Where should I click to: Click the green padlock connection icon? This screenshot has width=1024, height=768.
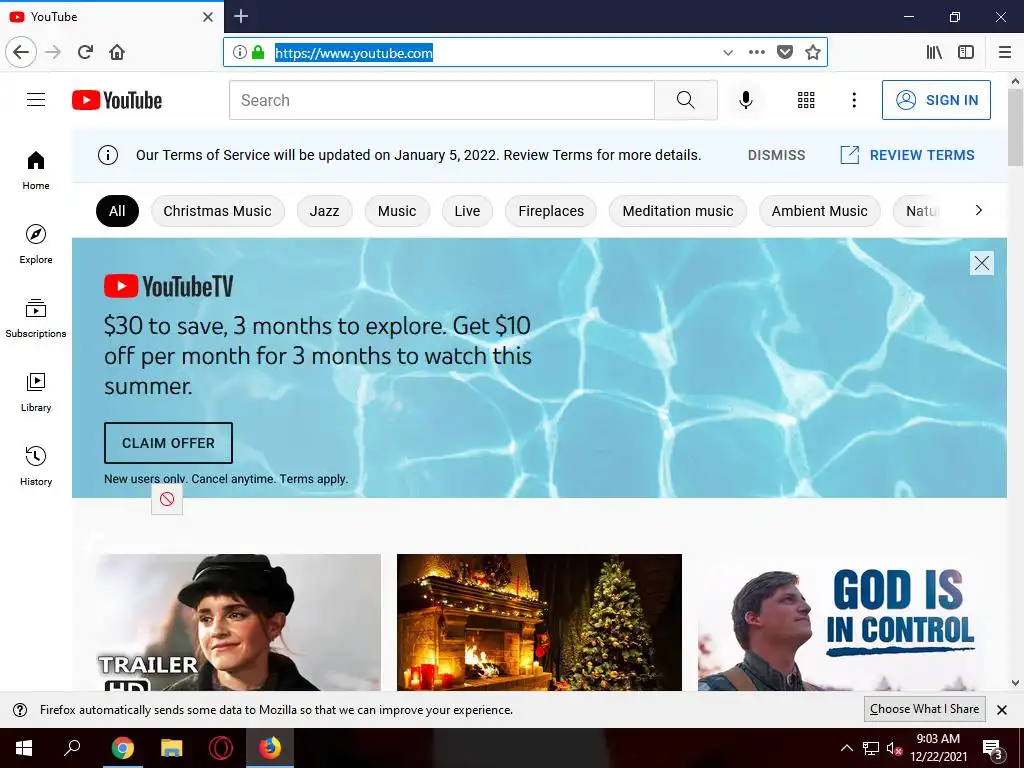(258, 52)
